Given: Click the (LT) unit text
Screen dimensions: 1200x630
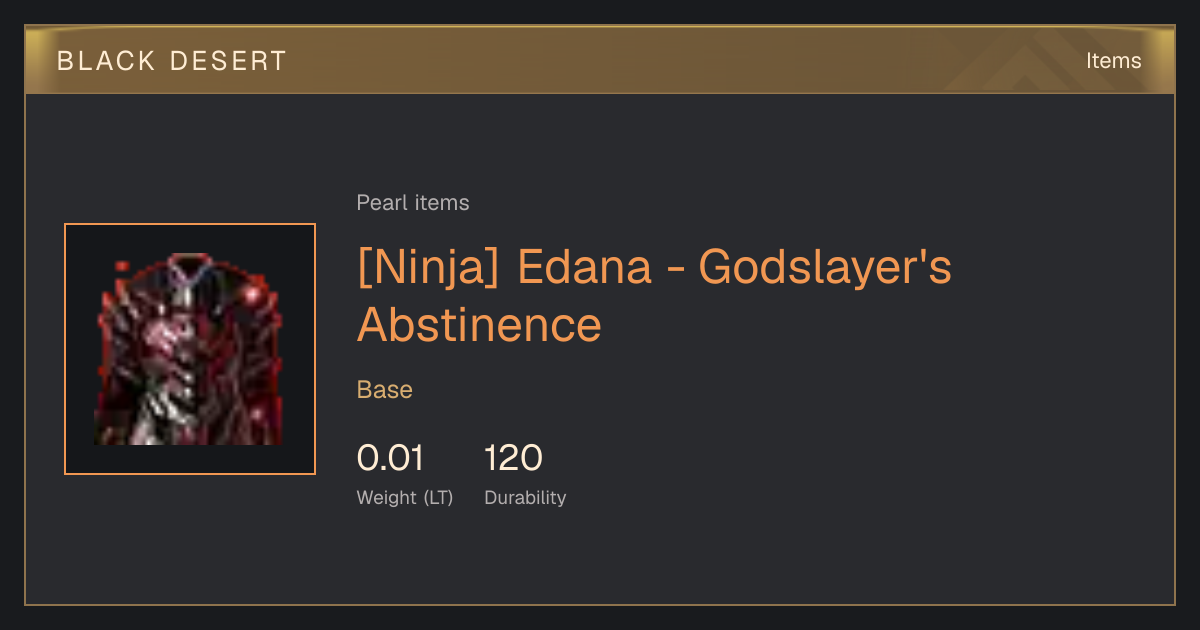Looking at the screenshot, I should (437, 498).
